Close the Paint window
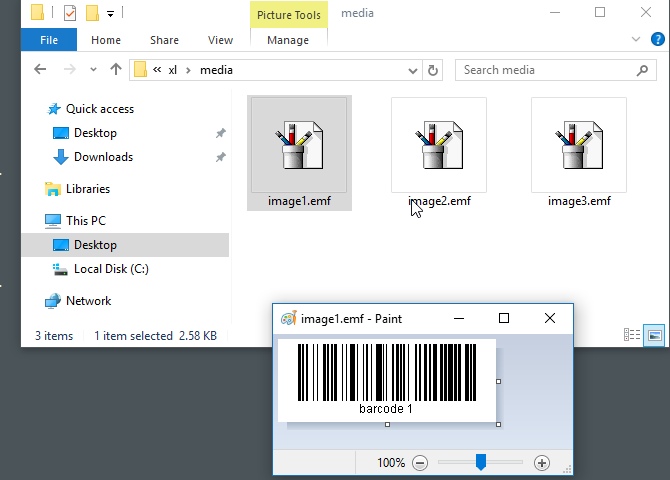670x480 pixels. coord(550,318)
